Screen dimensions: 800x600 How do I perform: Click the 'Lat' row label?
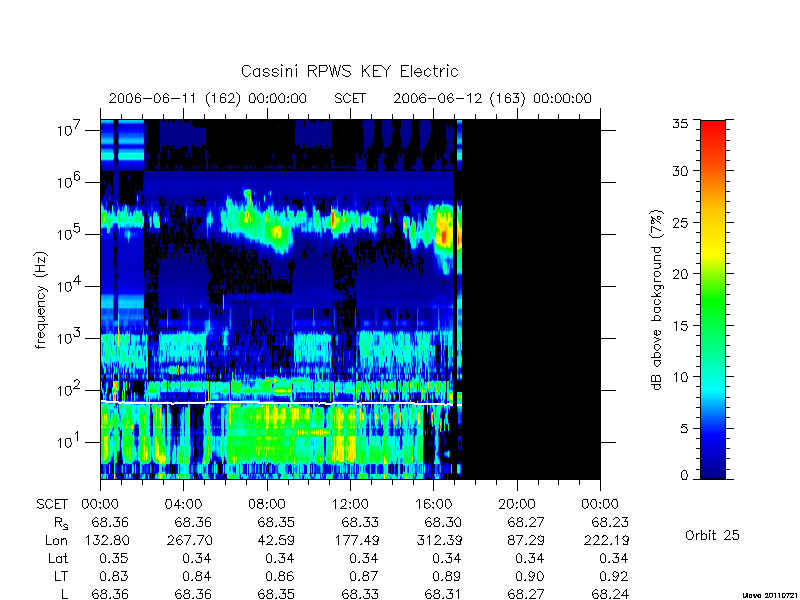pos(58,558)
